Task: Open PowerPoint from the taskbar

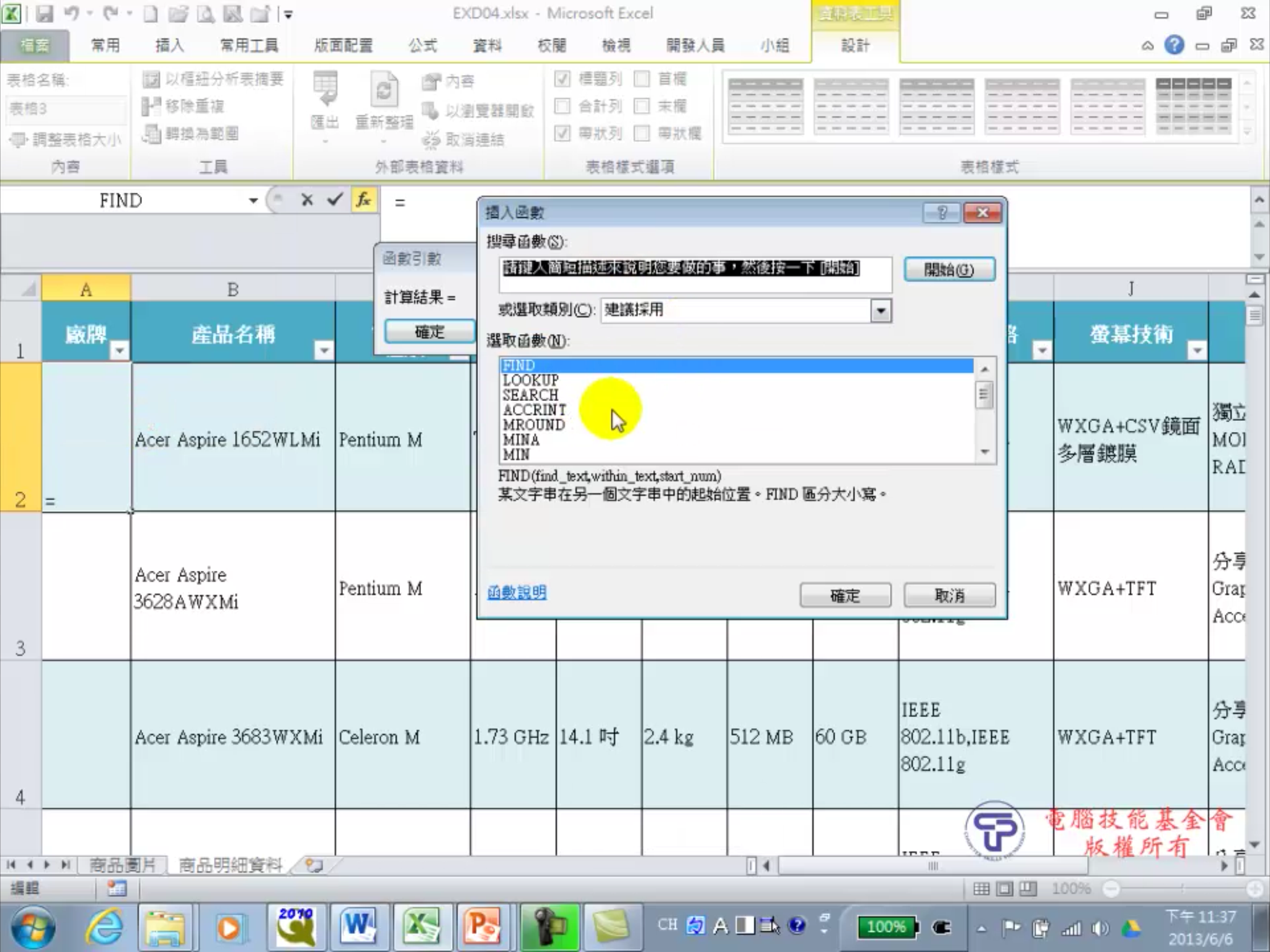Action: tap(485, 927)
